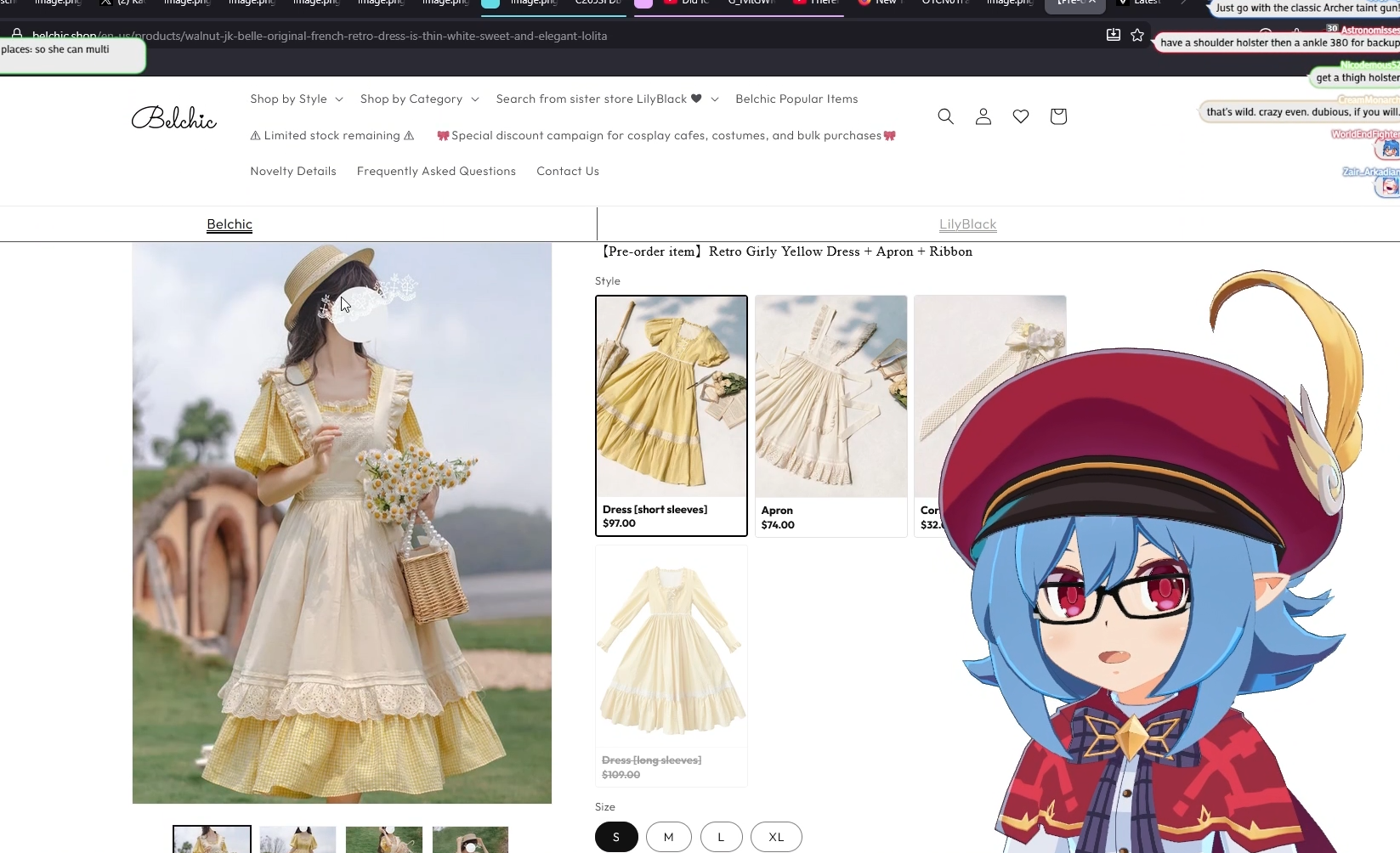
Task: Select the first product gallery thumbnail
Action: coord(212,839)
